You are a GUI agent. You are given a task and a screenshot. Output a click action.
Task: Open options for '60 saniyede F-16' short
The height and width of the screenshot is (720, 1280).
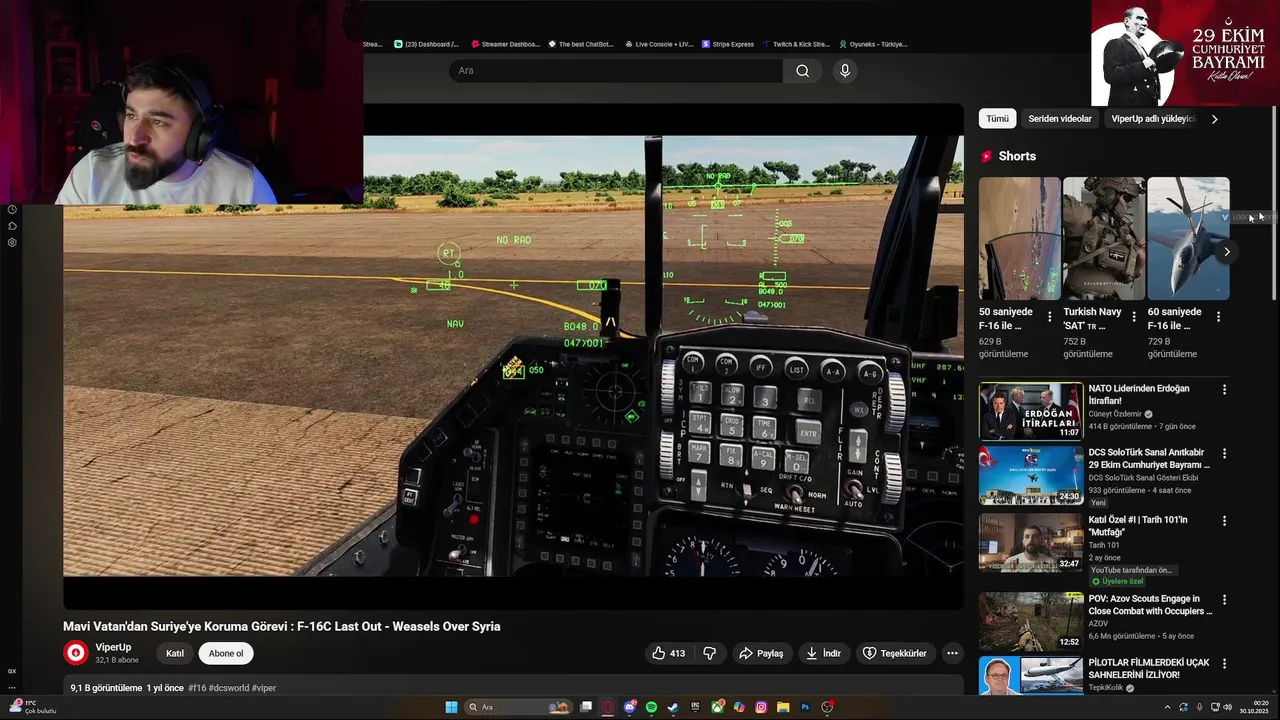click(1218, 316)
